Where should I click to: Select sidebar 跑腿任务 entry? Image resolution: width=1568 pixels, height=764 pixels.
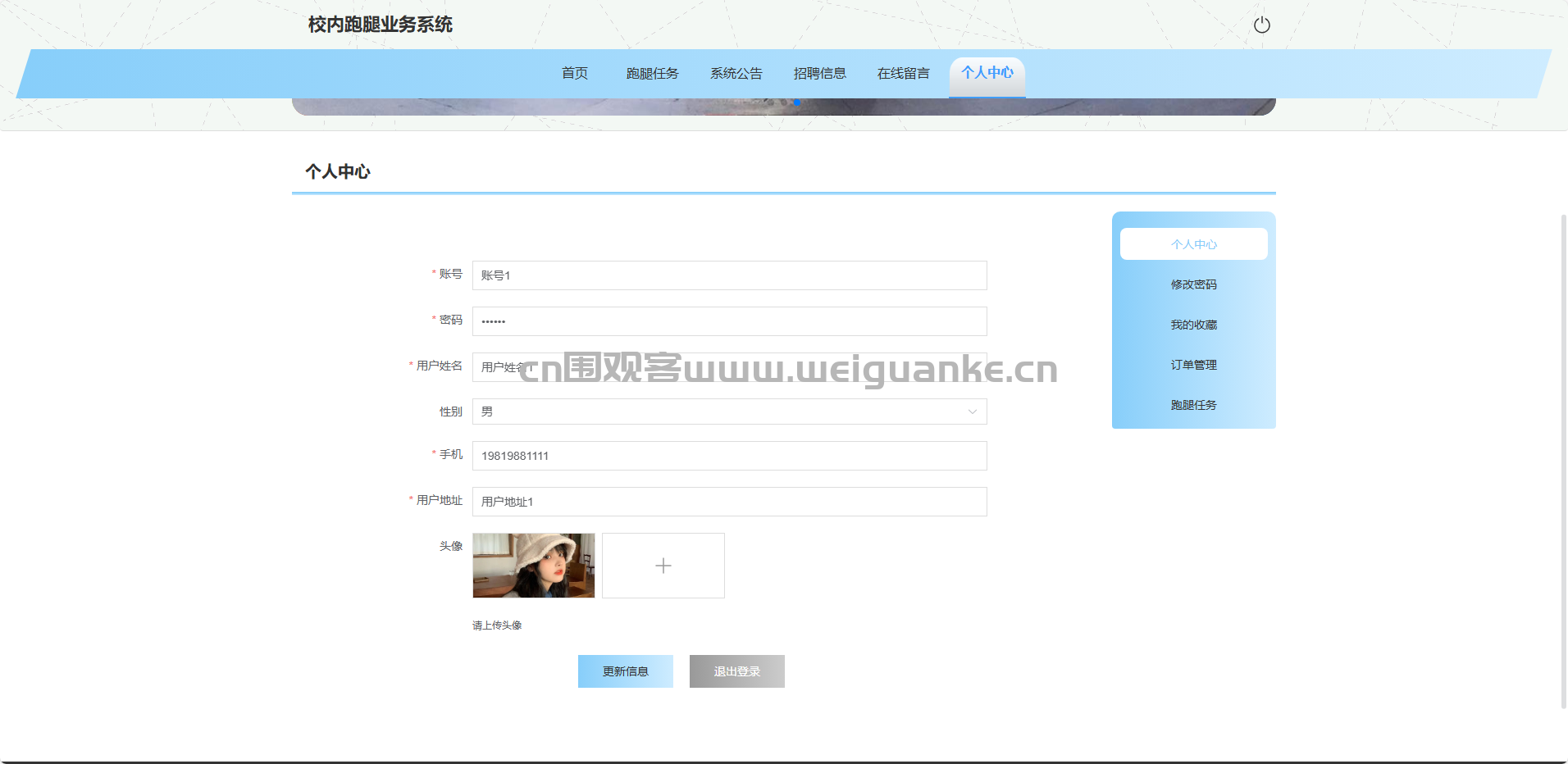[1193, 405]
